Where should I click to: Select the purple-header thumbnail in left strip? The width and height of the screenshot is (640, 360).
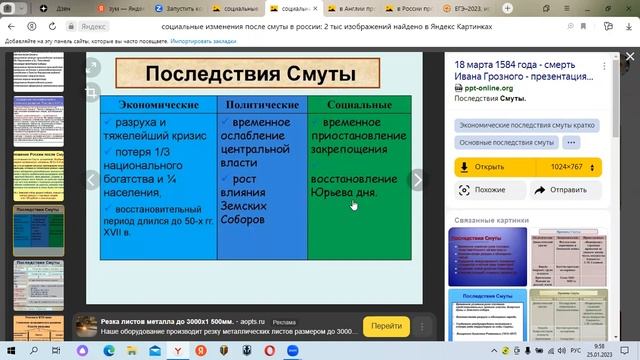click(x=39, y=121)
